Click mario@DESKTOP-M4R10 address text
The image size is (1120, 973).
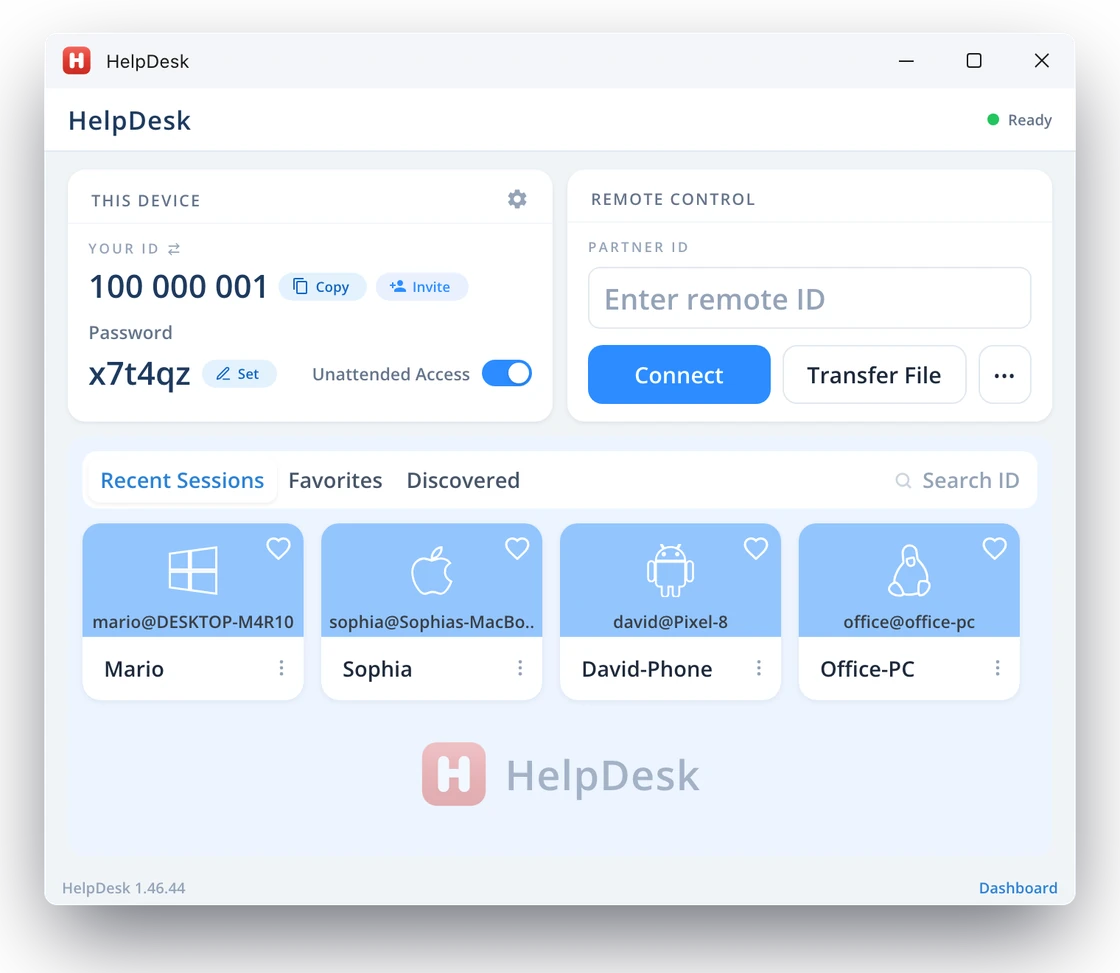click(x=193, y=622)
